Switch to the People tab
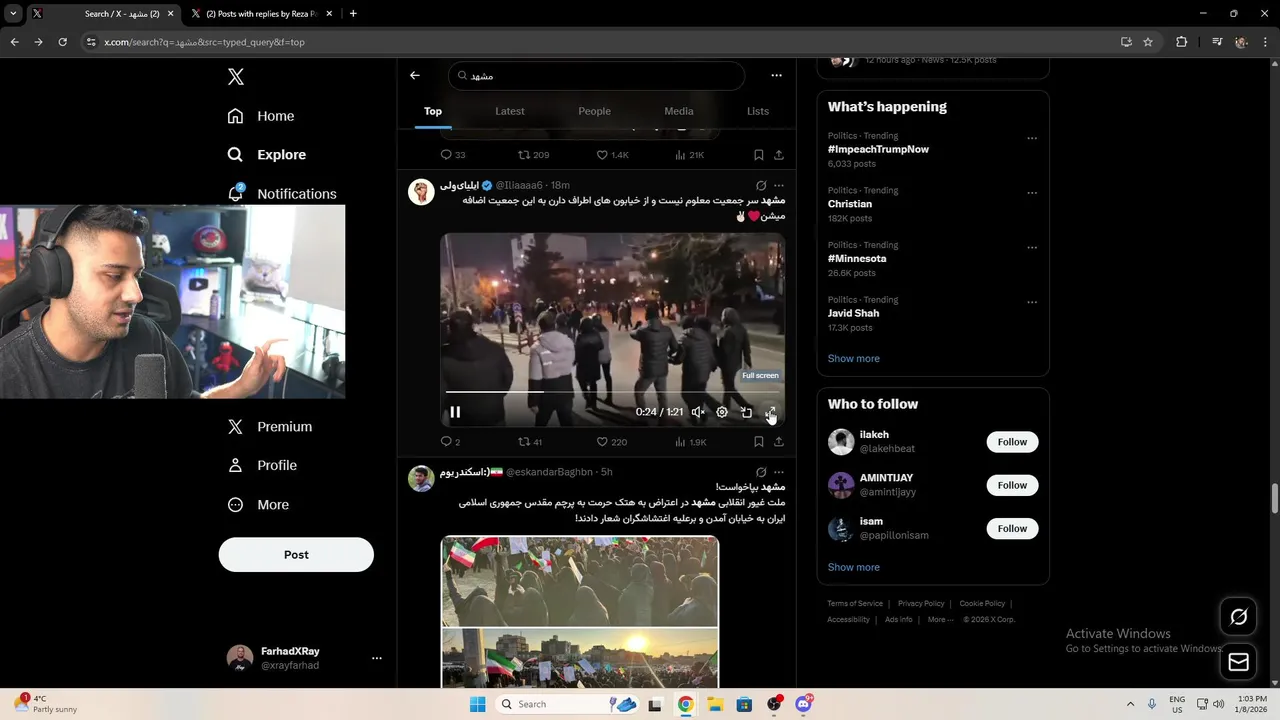This screenshot has height=720, width=1280. click(x=594, y=111)
